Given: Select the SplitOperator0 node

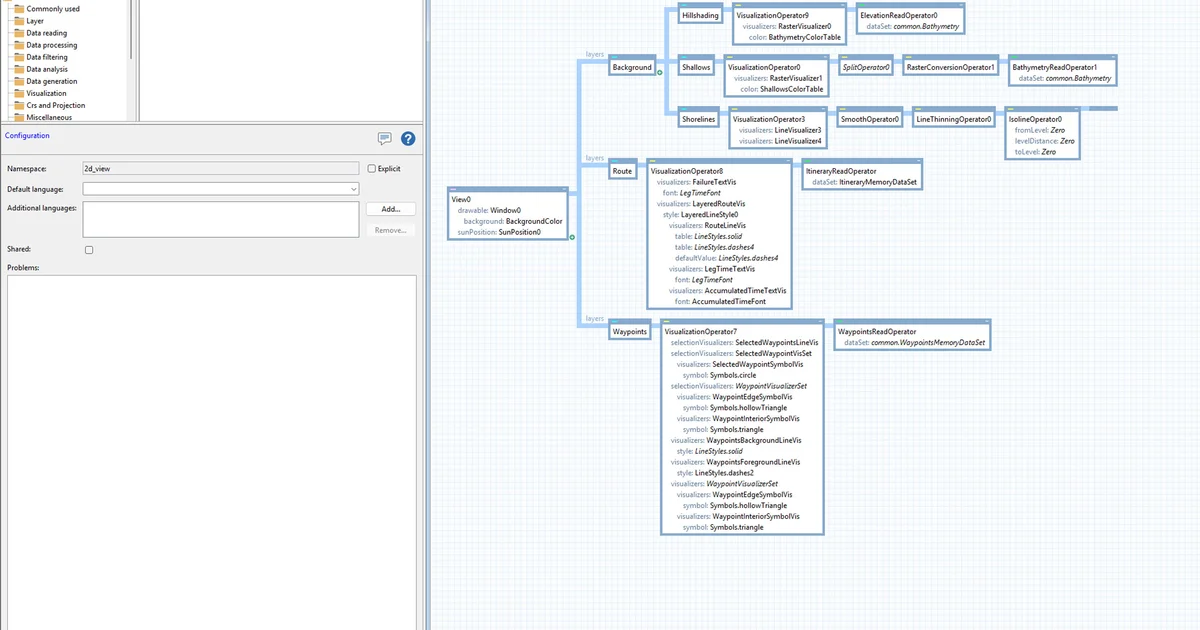Looking at the screenshot, I should (x=867, y=67).
